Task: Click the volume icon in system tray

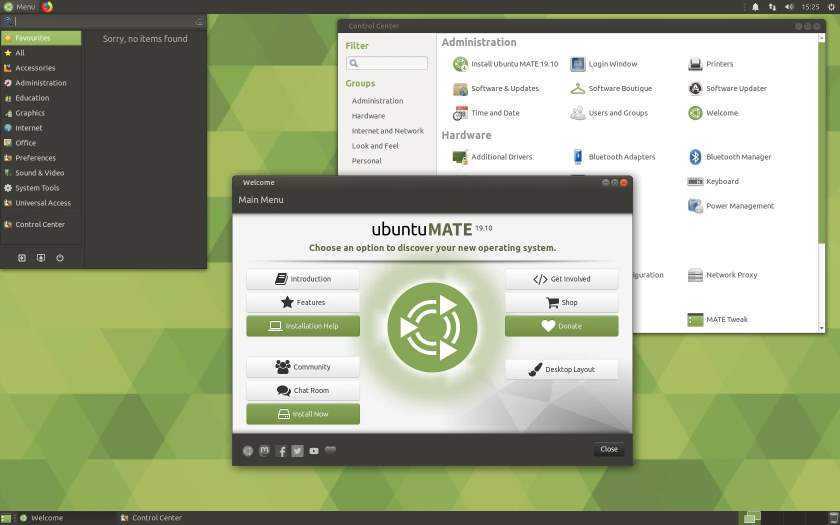Action: pyautogui.click(x=789, y=7)
